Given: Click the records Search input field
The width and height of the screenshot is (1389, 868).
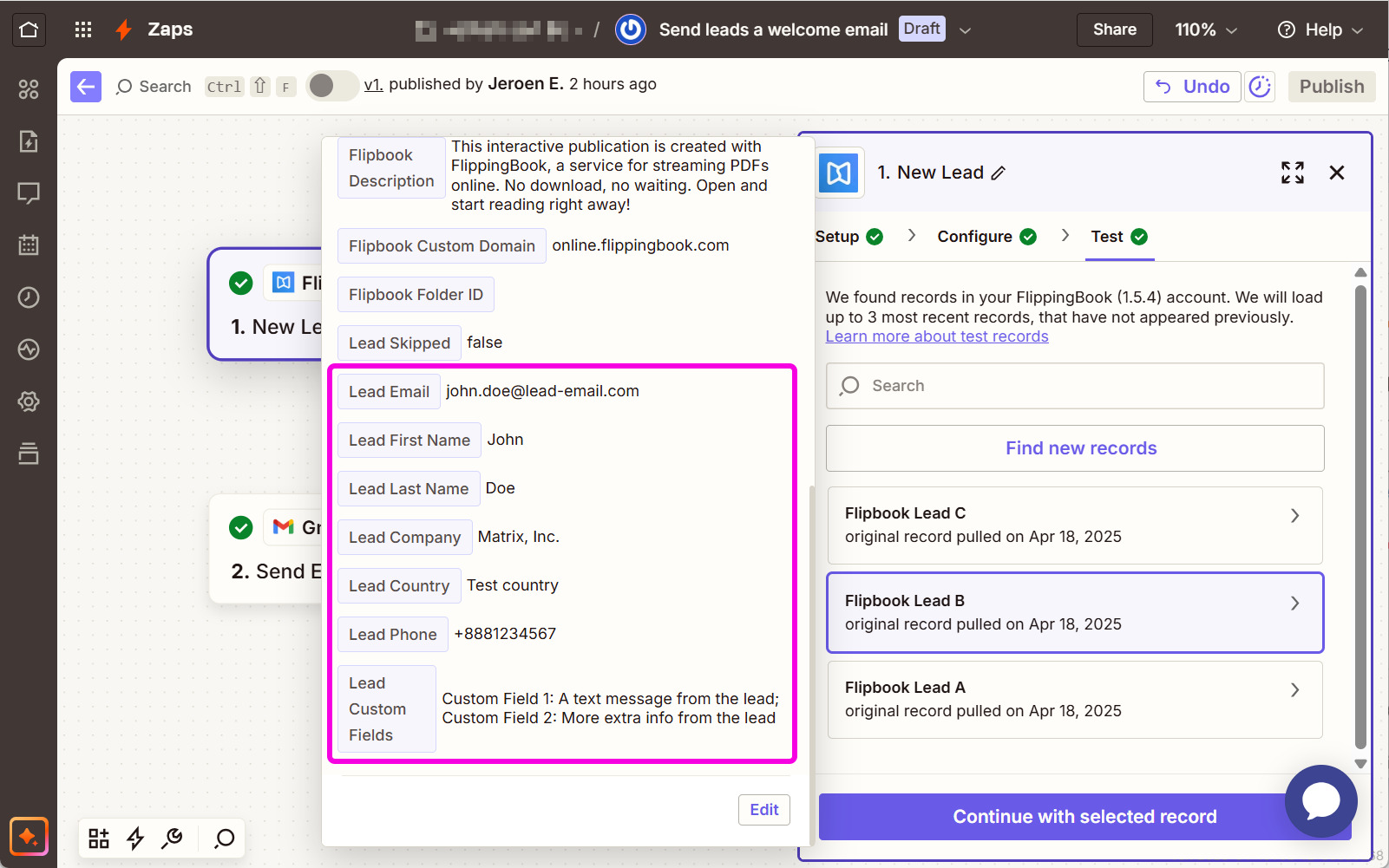Looking at the screenshot, I should [x=1075, y=386].
